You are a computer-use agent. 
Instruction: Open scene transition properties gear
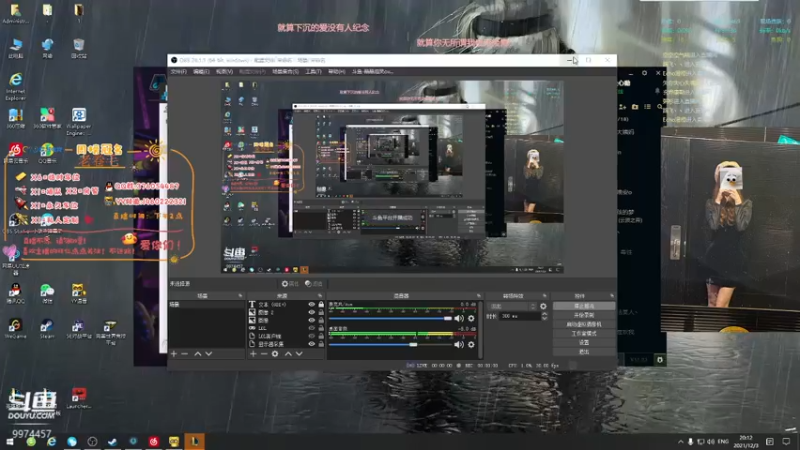(x=543, y=306)
